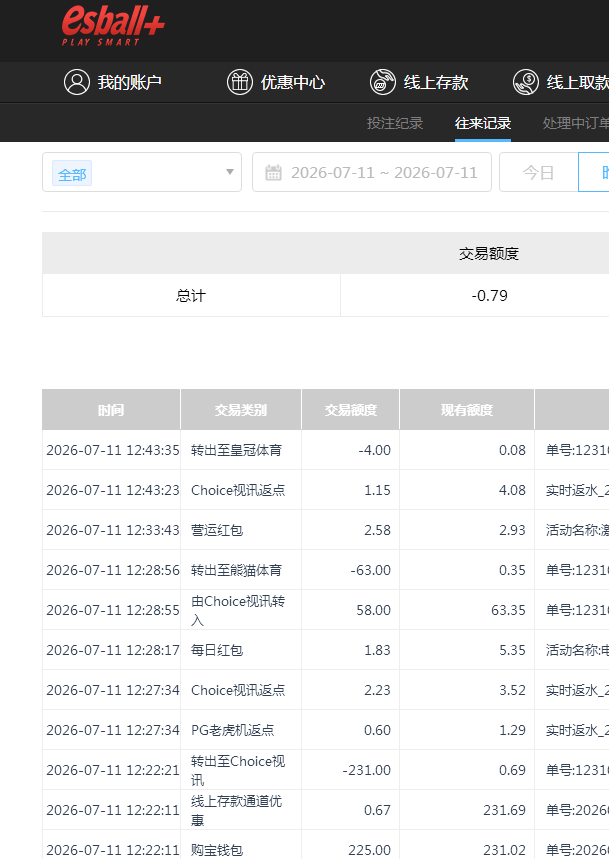Select 营运红包 entry
609x859 pixels.
pyautogui.click(x=217, y=530)
